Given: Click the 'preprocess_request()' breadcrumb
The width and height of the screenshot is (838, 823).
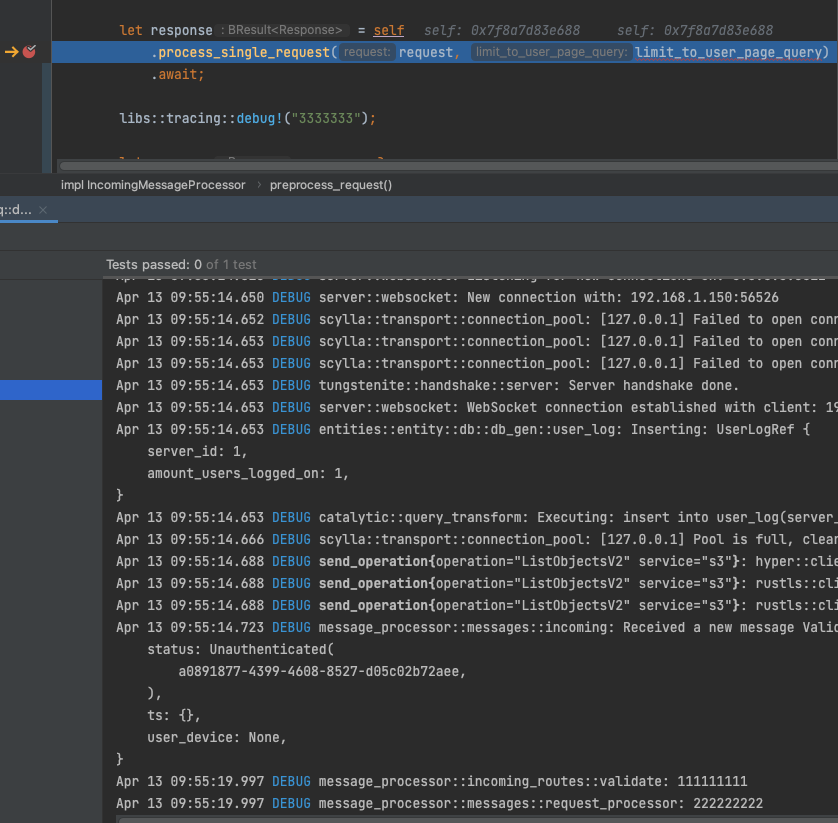Looking at the screenshot, I should click(331, 185).
